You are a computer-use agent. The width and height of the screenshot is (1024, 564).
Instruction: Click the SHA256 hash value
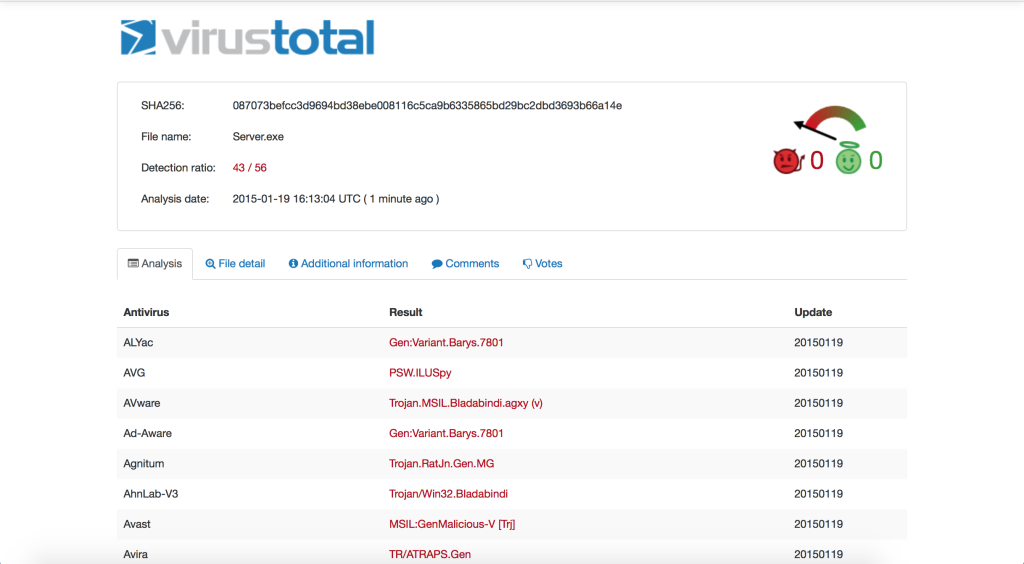pyautogui.click(x=427, y=105)
